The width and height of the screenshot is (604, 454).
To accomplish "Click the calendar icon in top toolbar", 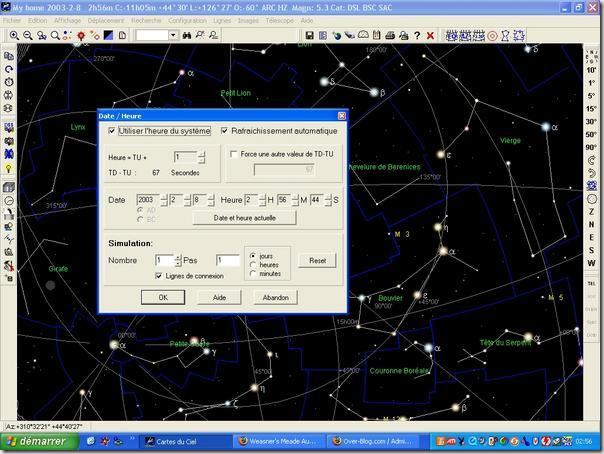I will [377, 35].
